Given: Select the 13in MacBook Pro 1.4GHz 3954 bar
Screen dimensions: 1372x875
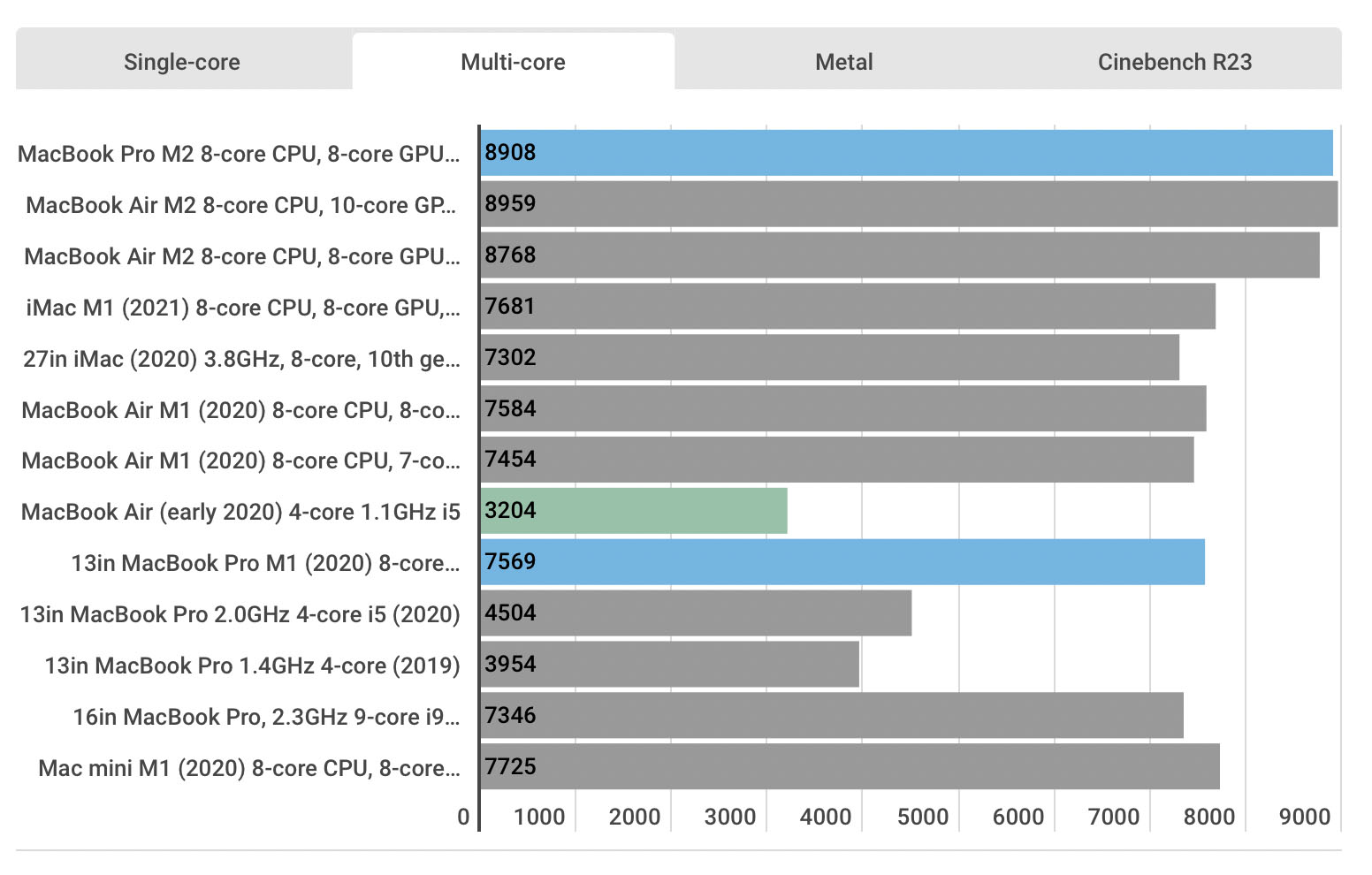Looking at the screenshot, I should point(670,665).
